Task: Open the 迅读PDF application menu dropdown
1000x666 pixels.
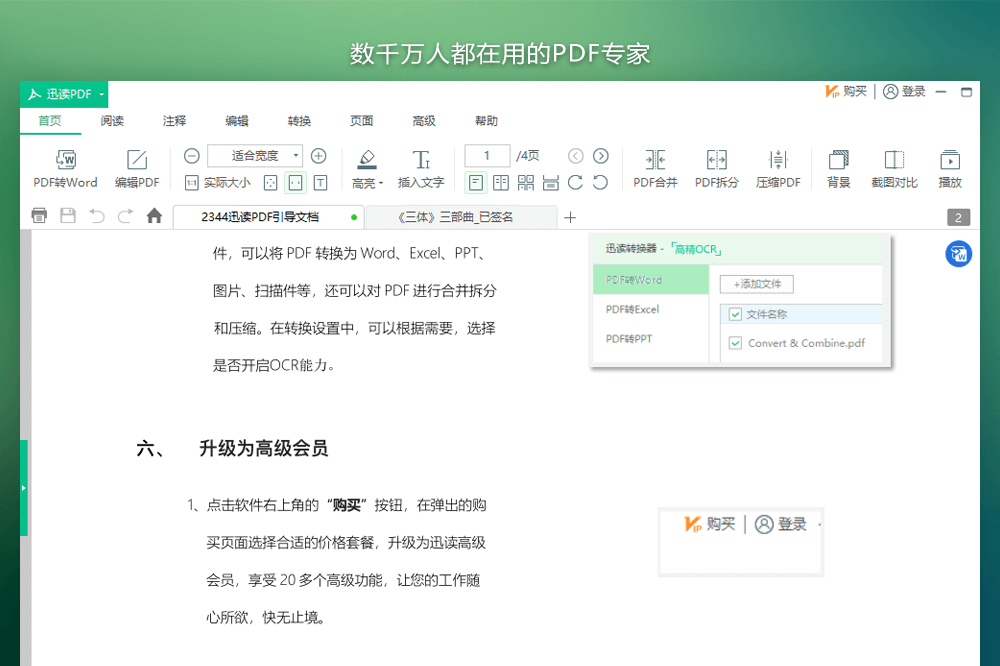Action: [100, 94]
